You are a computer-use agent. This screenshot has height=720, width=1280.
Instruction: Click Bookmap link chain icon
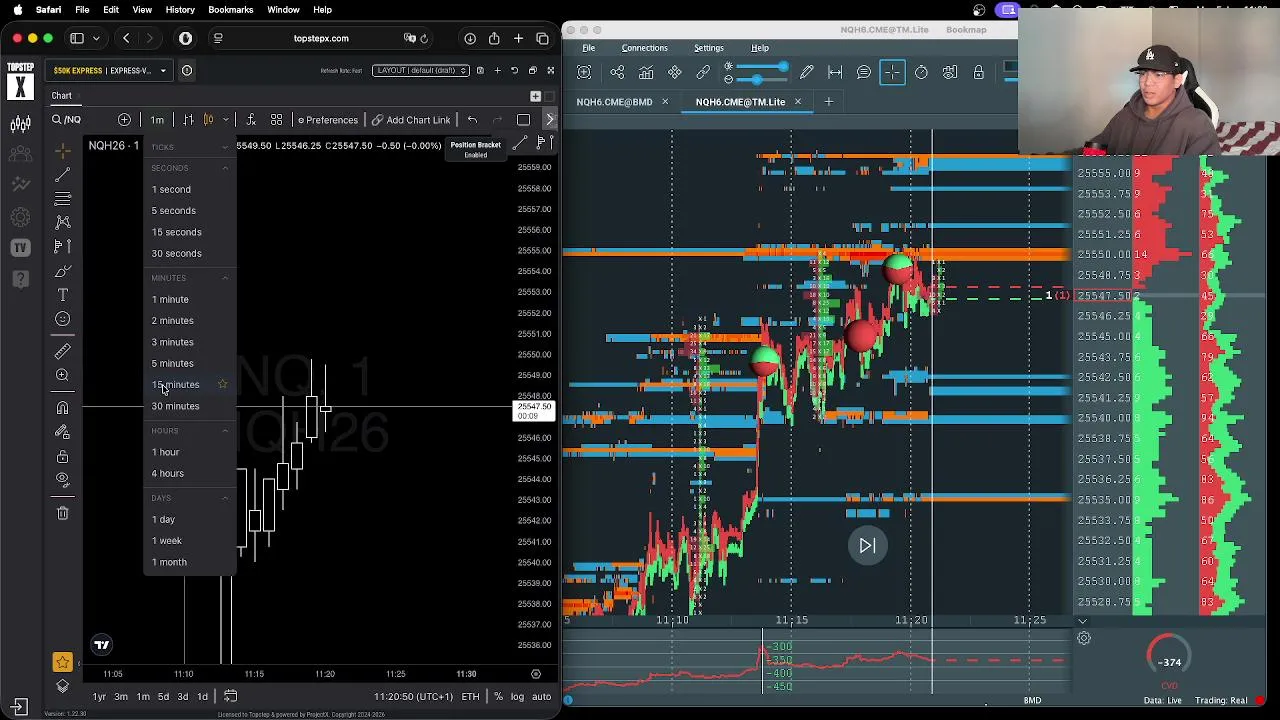[703, 72]
